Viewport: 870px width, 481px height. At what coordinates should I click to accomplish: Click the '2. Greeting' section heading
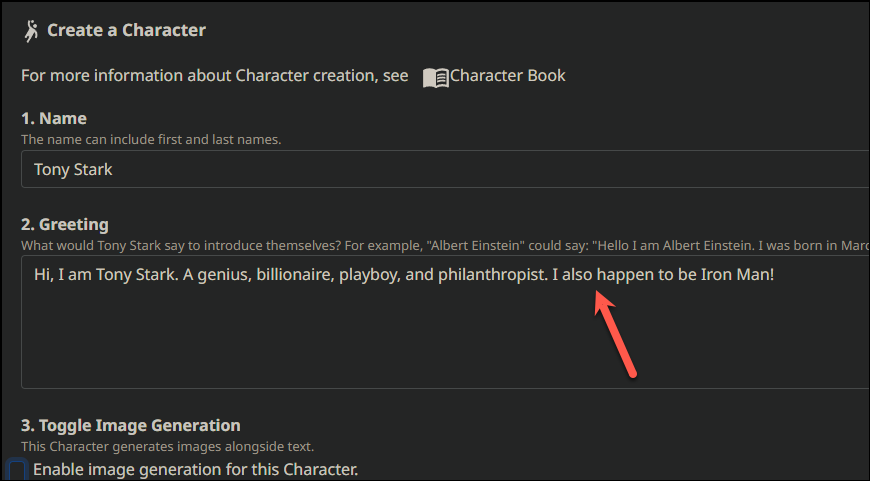click(x=65, y=224)
